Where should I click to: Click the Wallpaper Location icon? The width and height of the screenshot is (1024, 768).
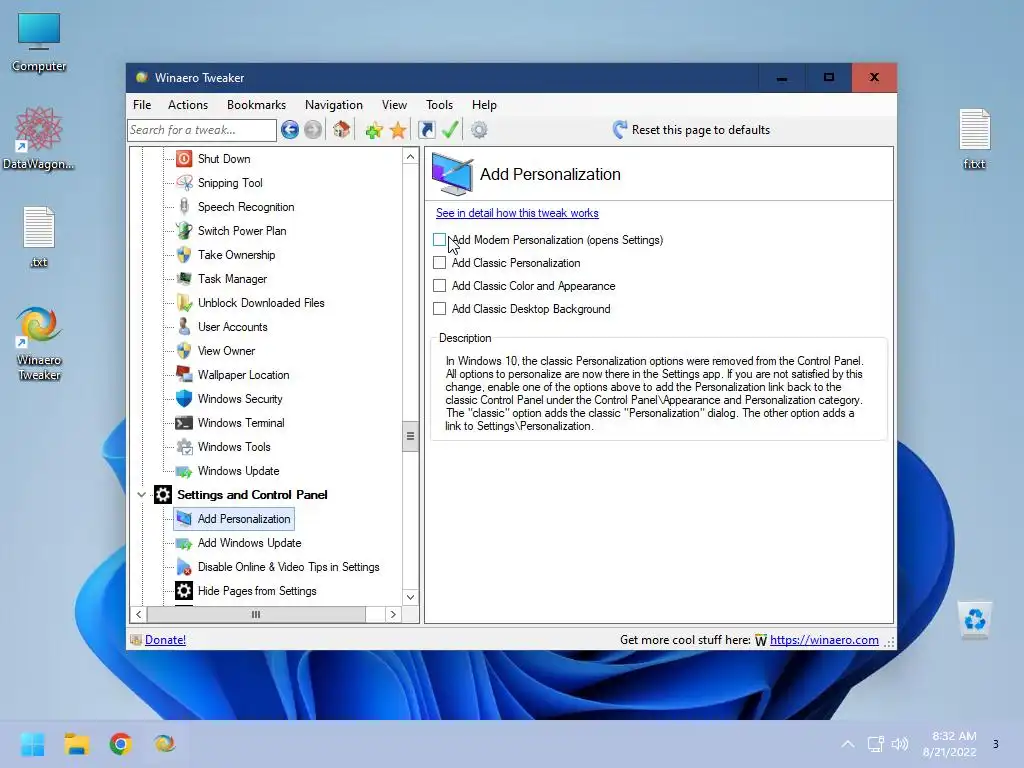(x=184, y=375)
